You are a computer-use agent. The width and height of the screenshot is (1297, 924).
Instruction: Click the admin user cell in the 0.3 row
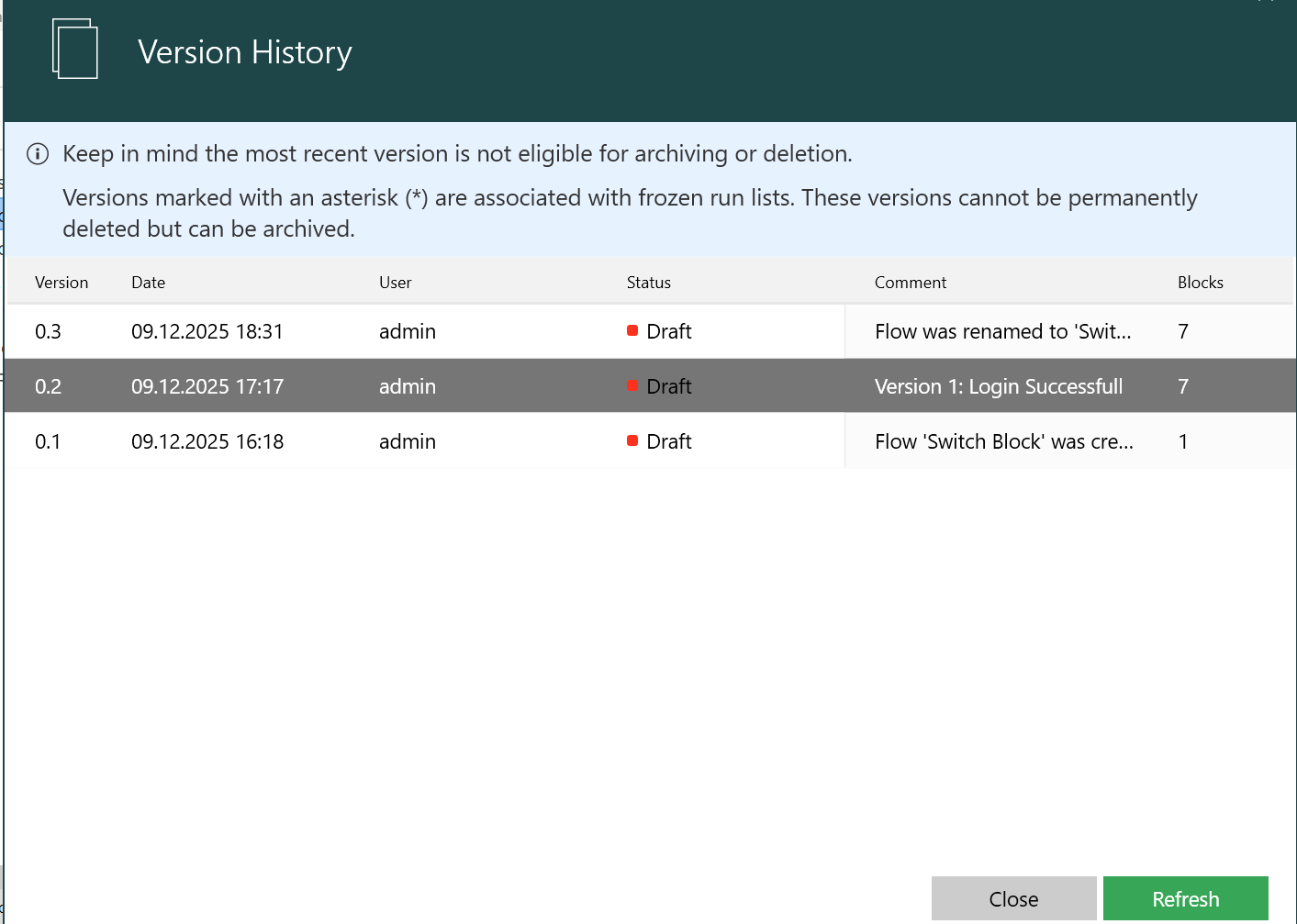coord(408,331)
